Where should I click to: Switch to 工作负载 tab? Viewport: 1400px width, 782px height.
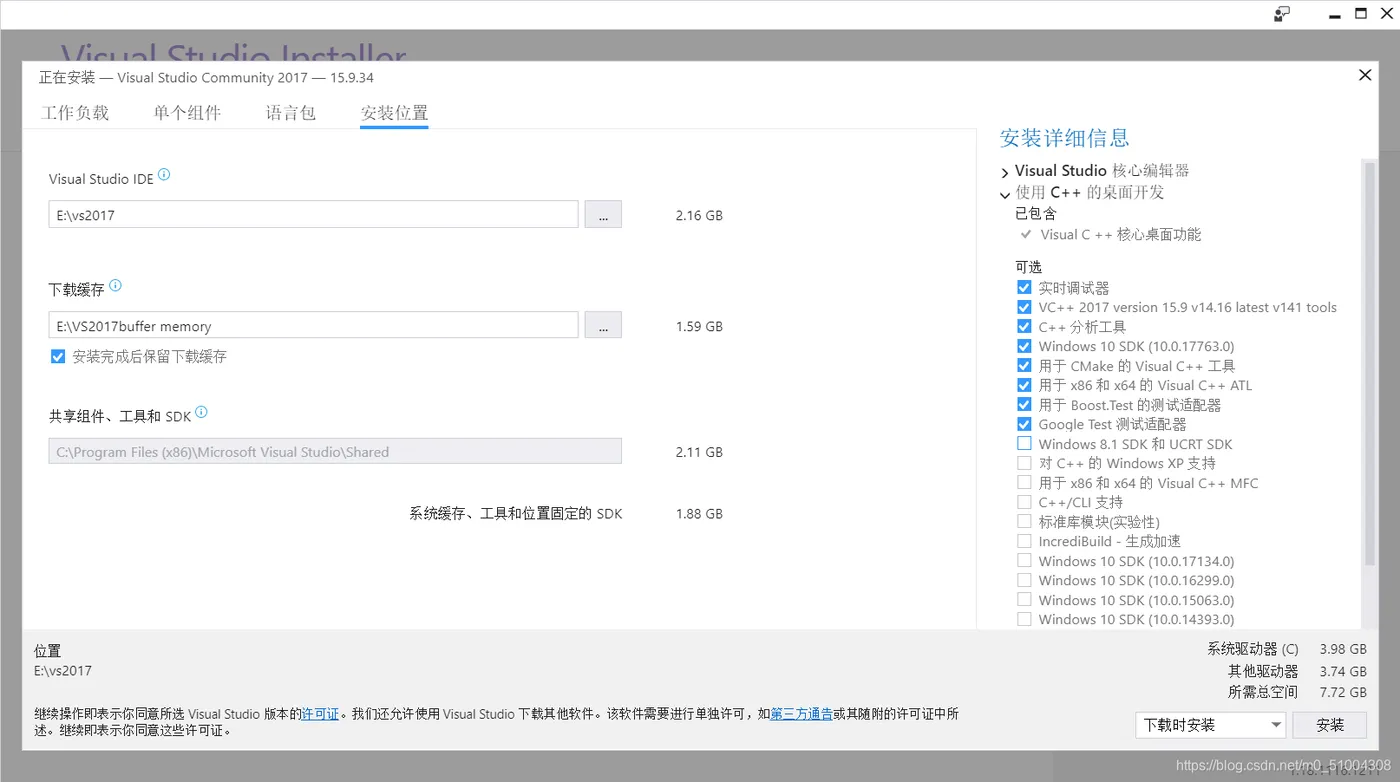point(75,113)
